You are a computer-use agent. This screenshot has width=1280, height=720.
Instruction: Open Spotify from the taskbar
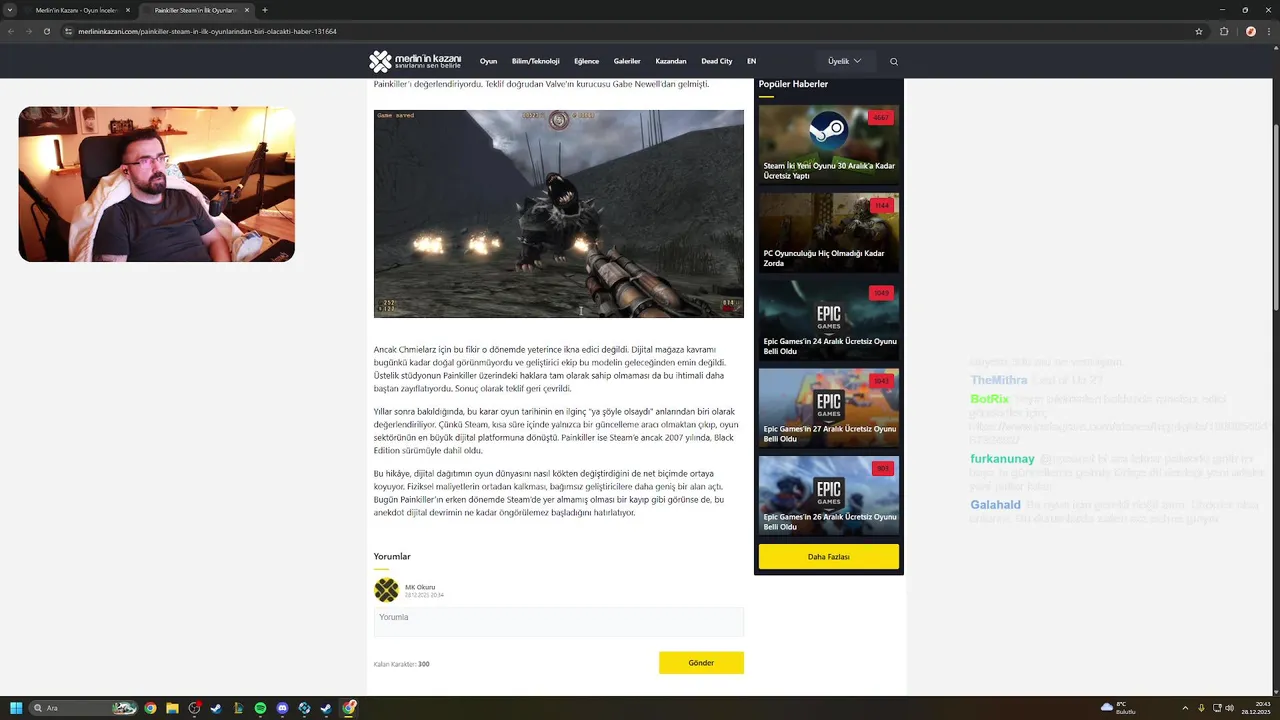[260, 708]
